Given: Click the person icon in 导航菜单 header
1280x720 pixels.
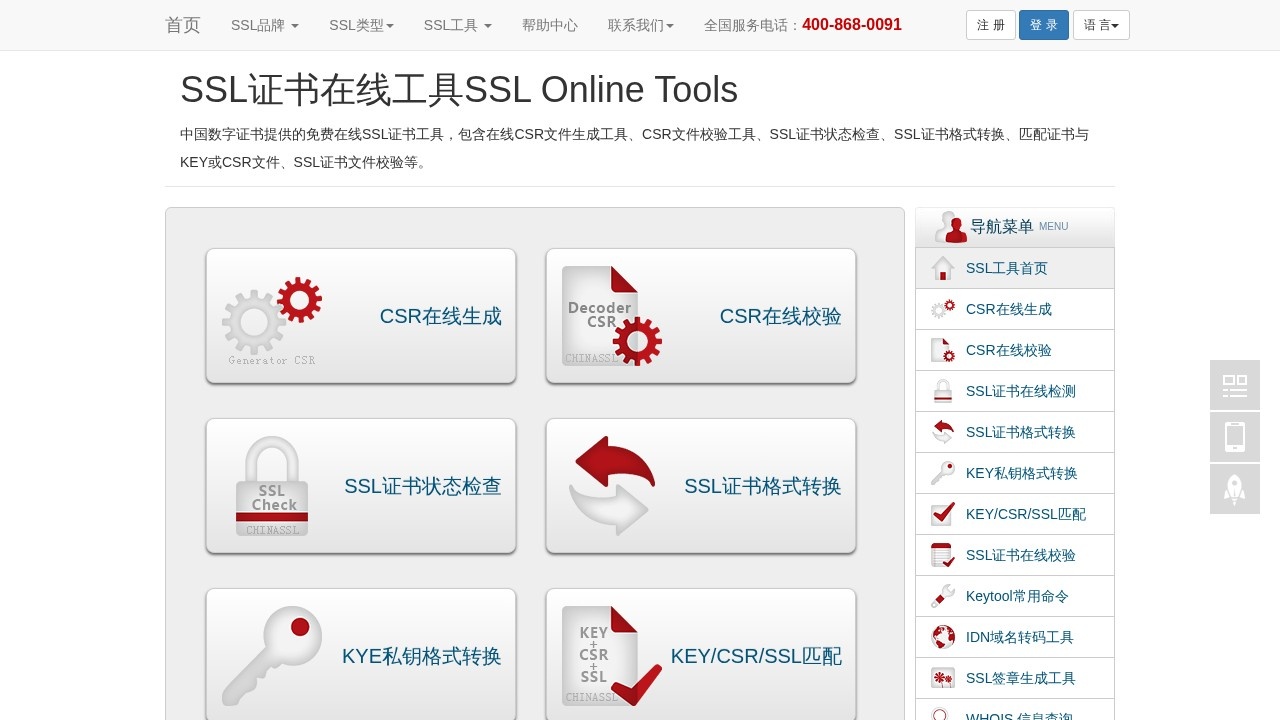Looking at the screenshot, I should 951,227.
